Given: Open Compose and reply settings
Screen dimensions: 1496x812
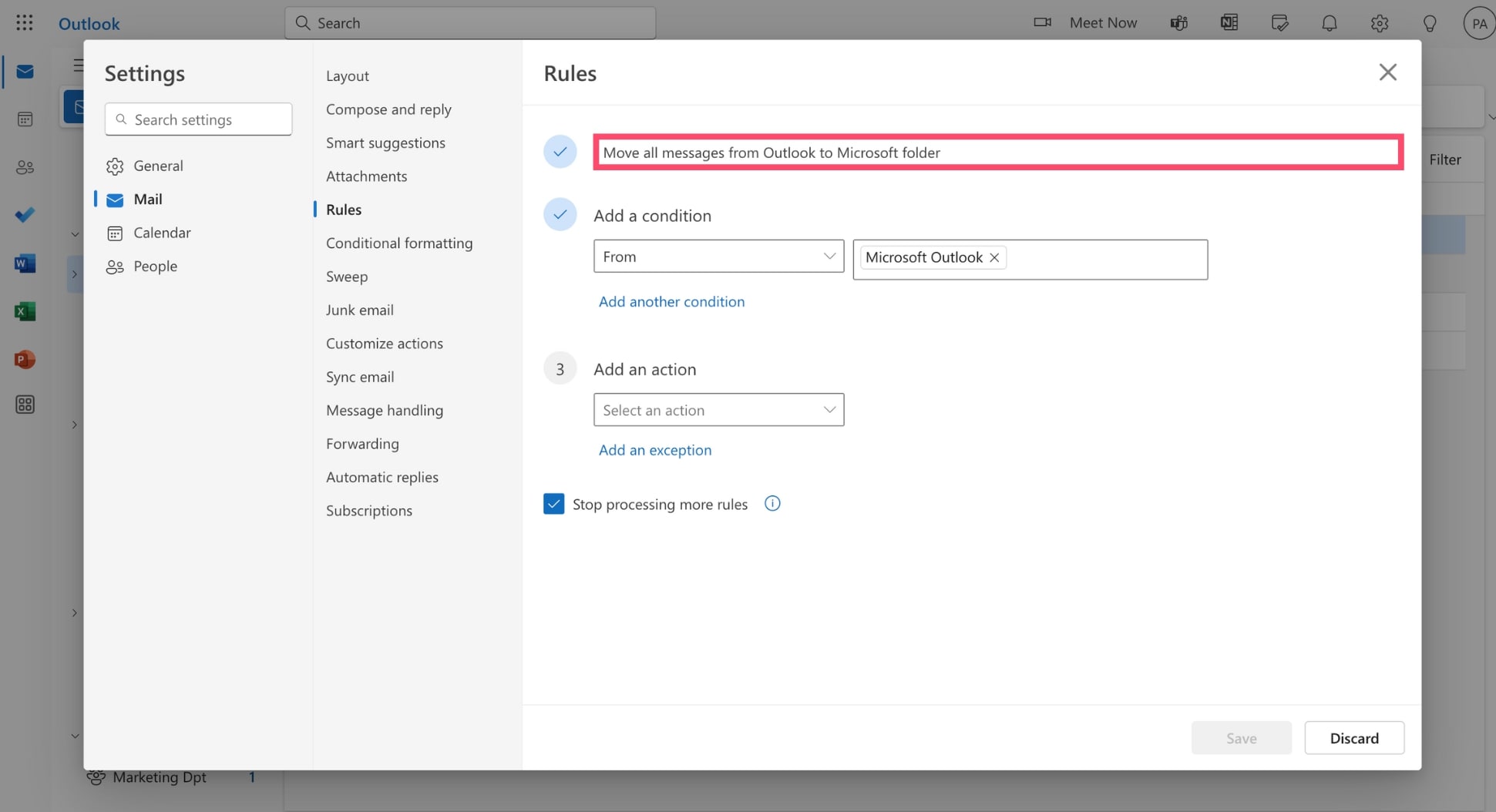Looking at the screenshot, I should click(388, 109).
